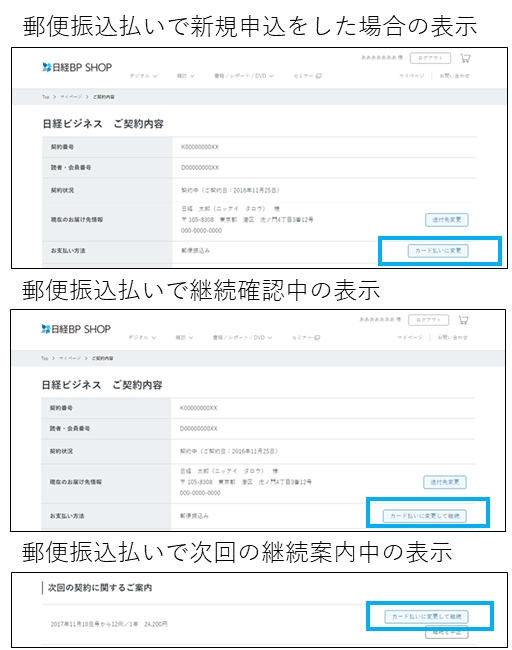Go to マイページ in the 新規申込 header
The image size is (512, 650).
(x=412, y=76)
